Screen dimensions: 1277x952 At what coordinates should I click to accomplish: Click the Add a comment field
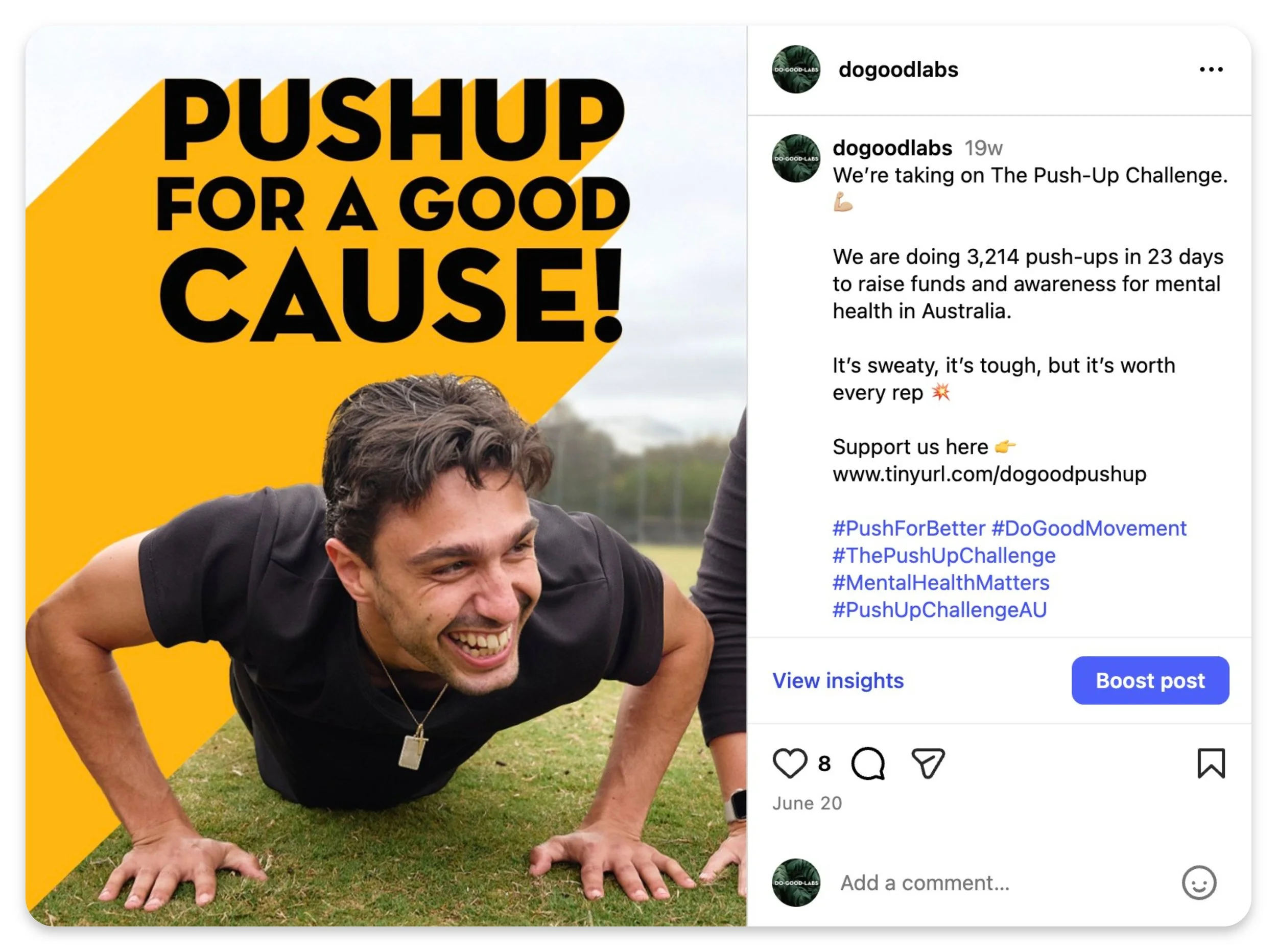[x=1003, y=882]
